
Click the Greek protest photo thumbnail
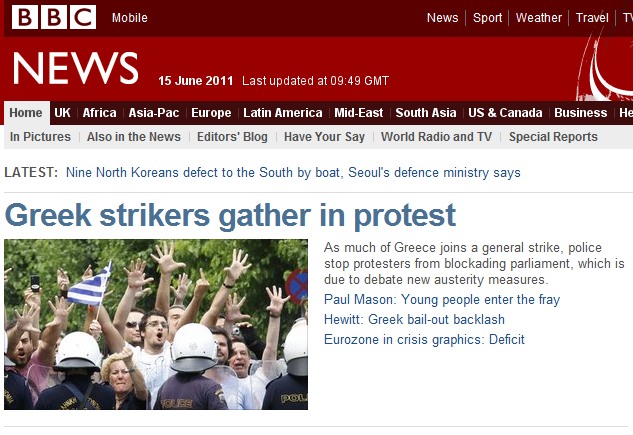click(x=156, y=324)
